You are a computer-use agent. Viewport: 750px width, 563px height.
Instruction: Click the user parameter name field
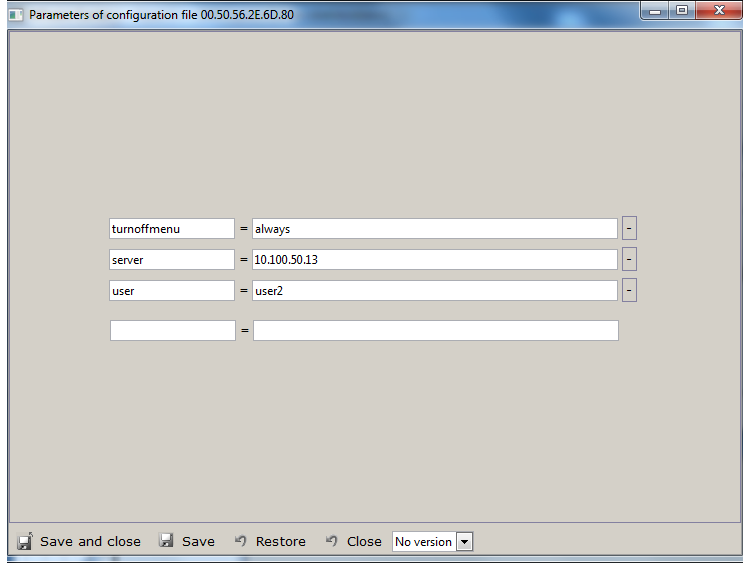[x=171, y=291]
